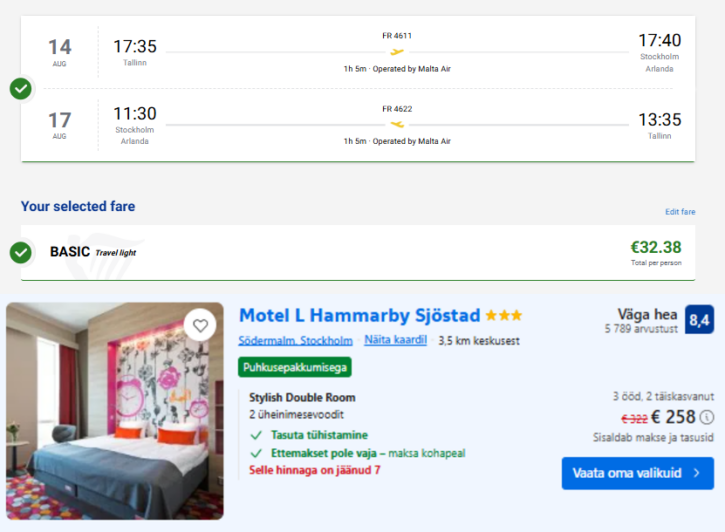Open the Södermalm, Stockholm location link
Viewport: 725px width, 532px height.
point(295,341)
